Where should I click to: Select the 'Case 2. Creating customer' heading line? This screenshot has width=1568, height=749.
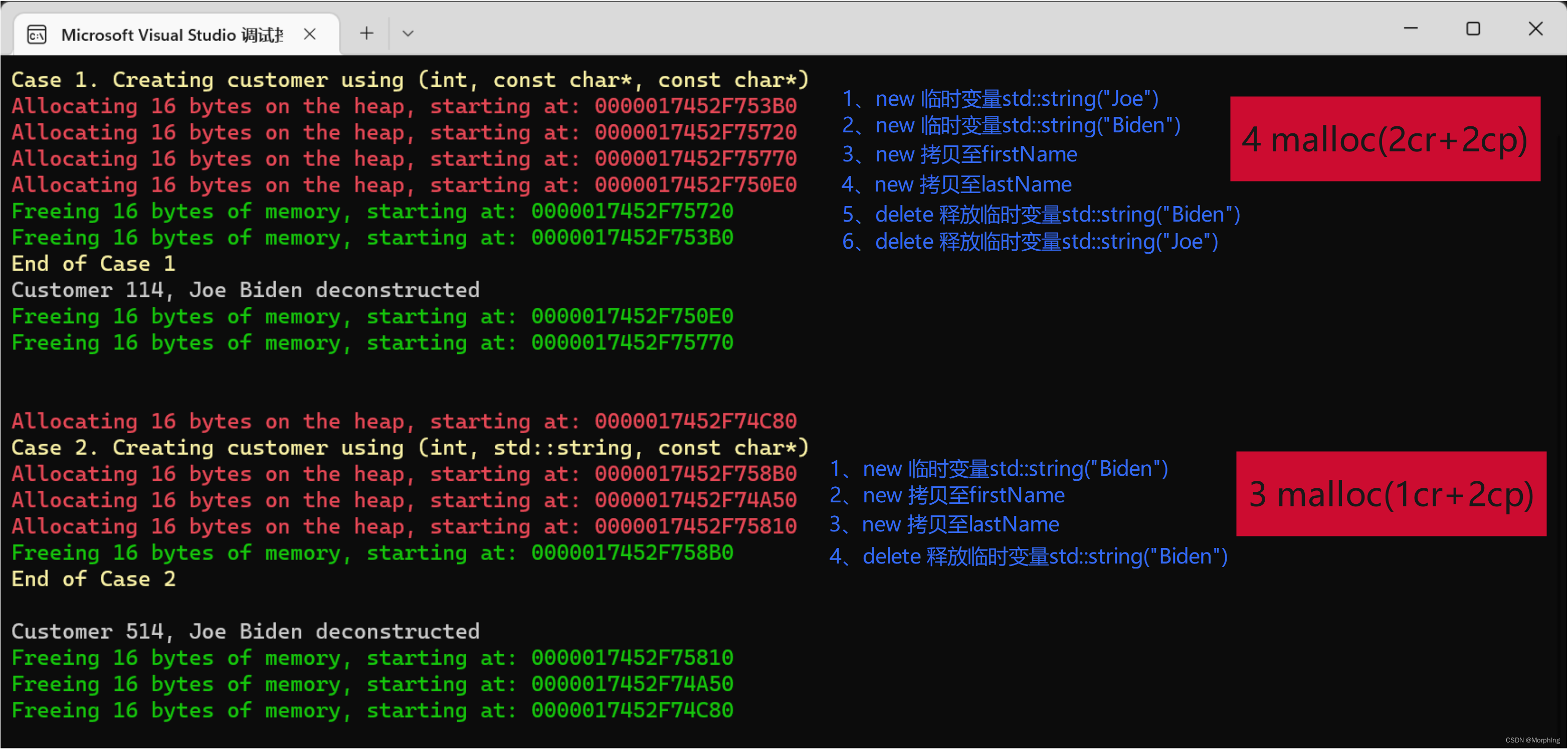coord(410,447)
